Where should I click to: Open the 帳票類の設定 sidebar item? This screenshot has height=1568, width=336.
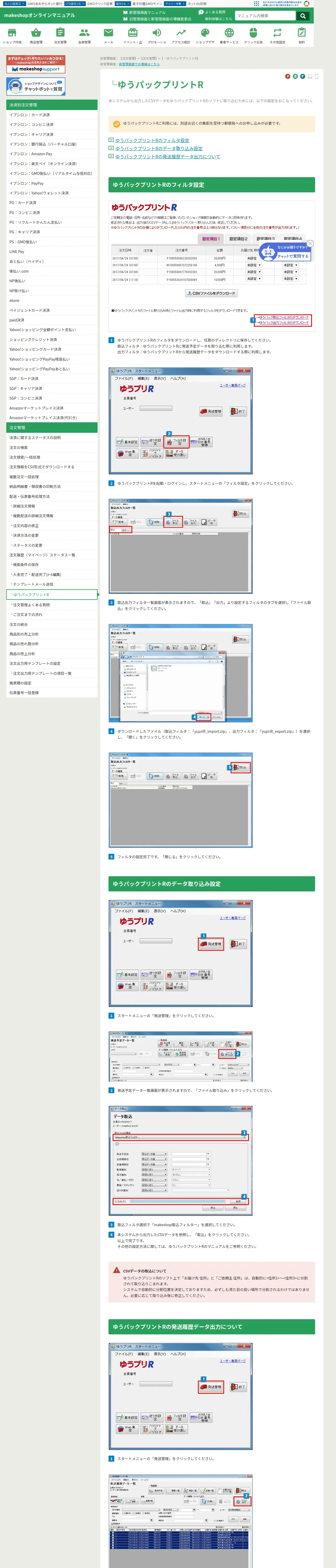click(x=52, y=683)
